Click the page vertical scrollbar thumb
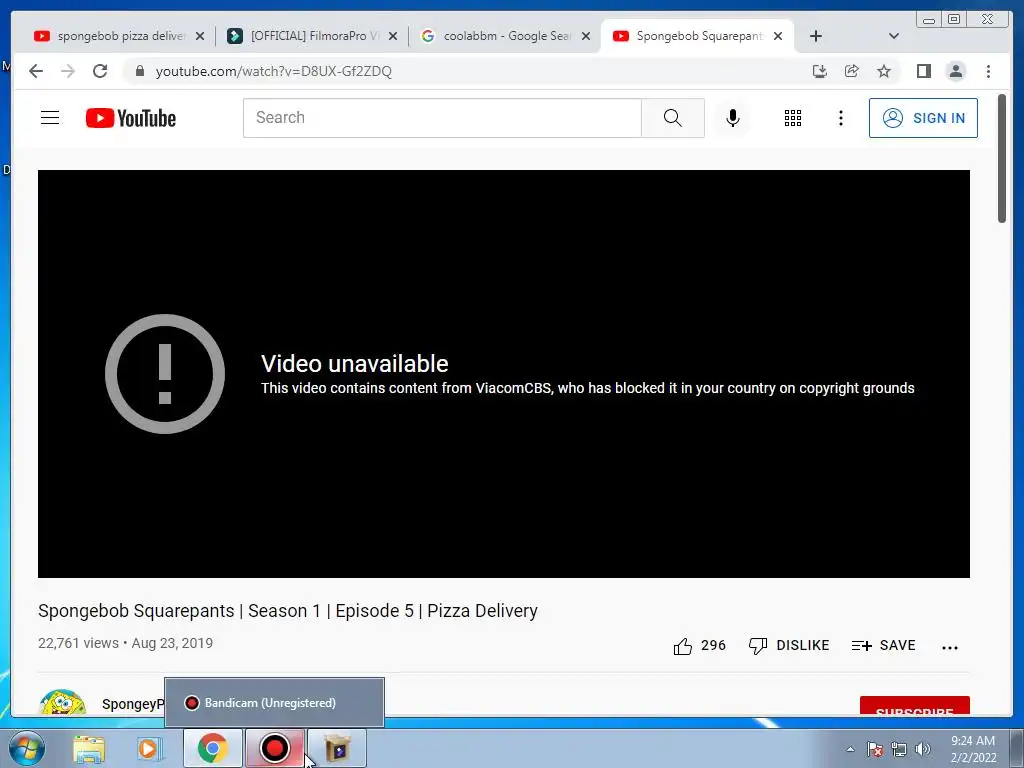Viewport: 1024px width, 768px height. [1002, 159]
